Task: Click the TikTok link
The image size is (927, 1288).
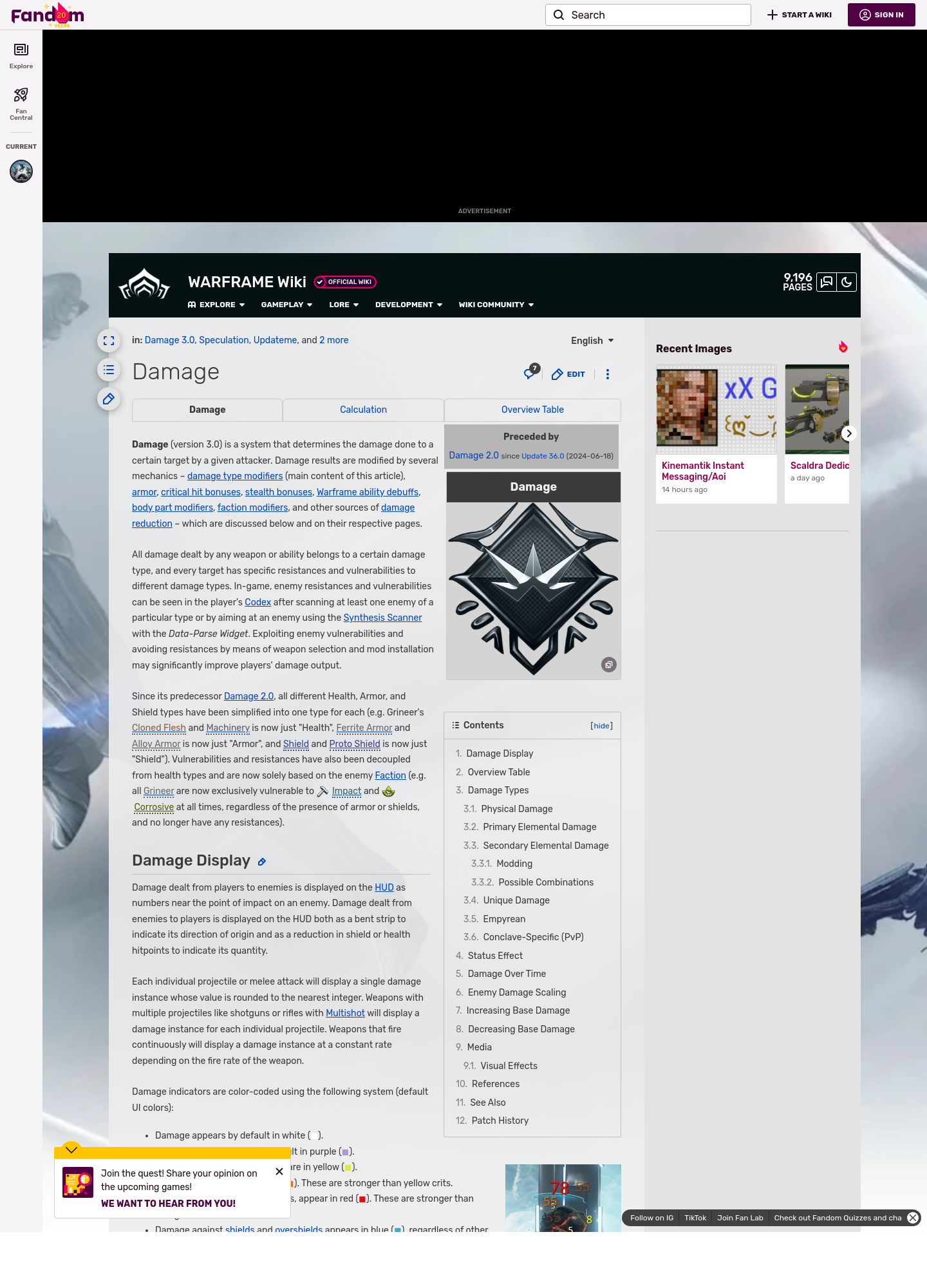Action: pyautogui.click(x=695, y=1218)
